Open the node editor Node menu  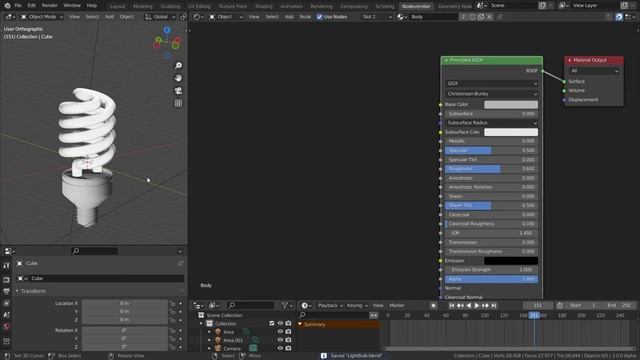305,17
